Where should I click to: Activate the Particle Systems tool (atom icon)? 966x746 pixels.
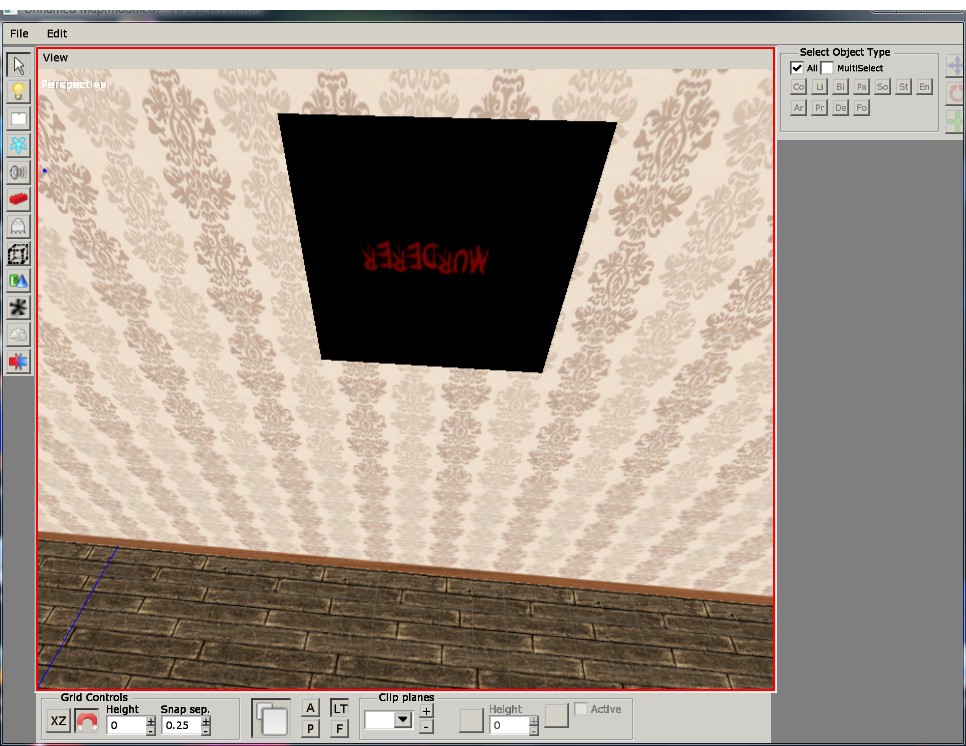(18, 146)
